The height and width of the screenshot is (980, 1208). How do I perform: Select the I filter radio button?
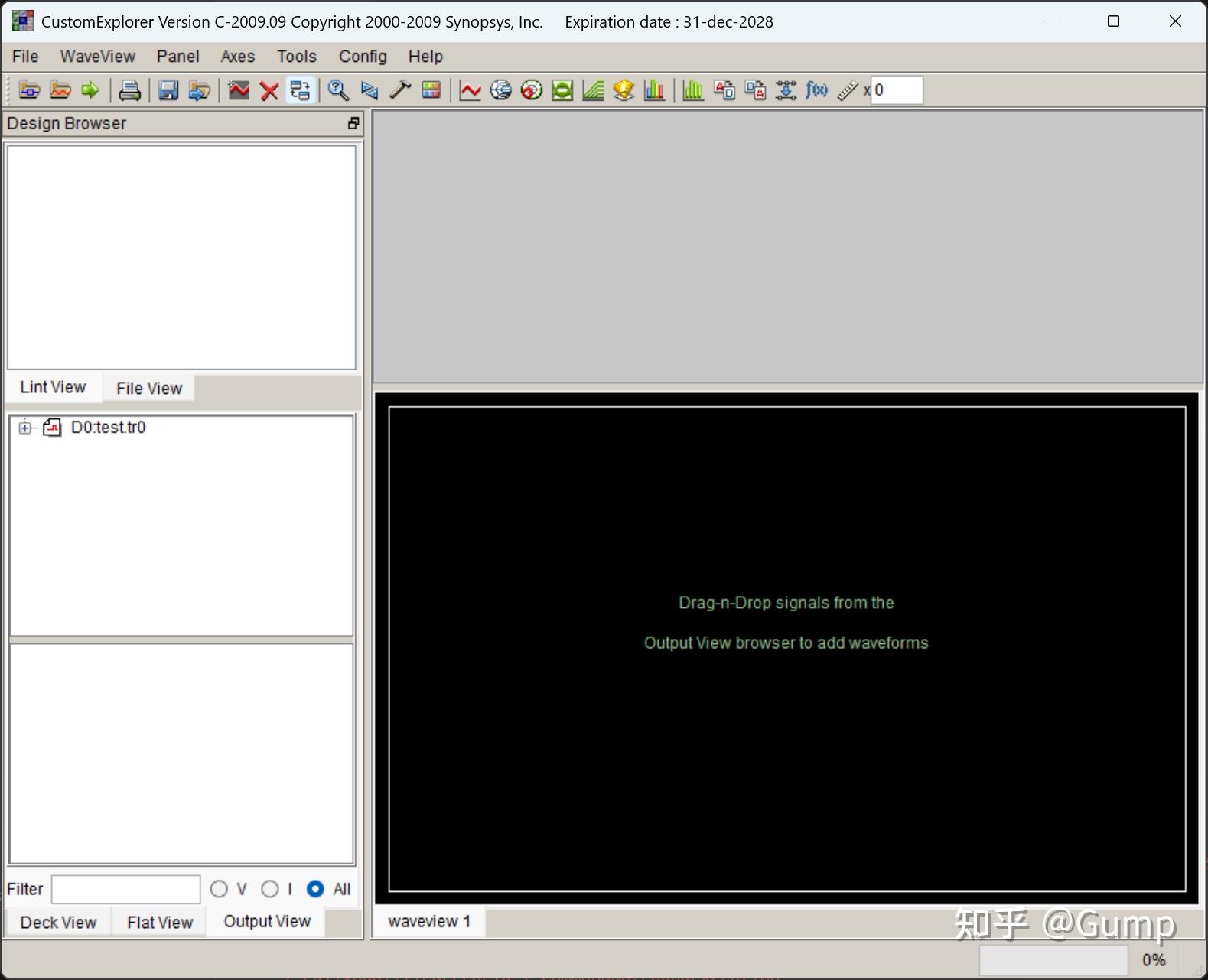[269, 889]
